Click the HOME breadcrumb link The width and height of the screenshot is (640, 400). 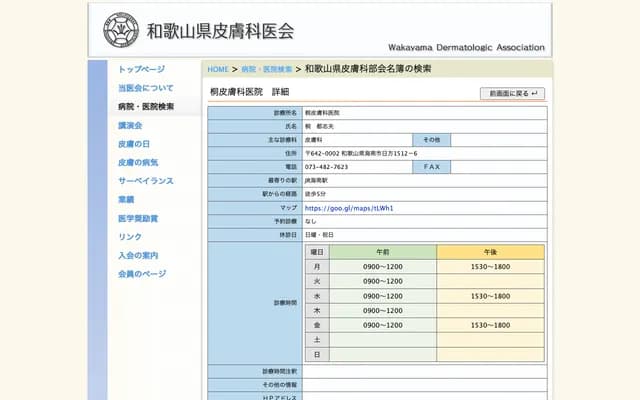[x=218, y=70]
